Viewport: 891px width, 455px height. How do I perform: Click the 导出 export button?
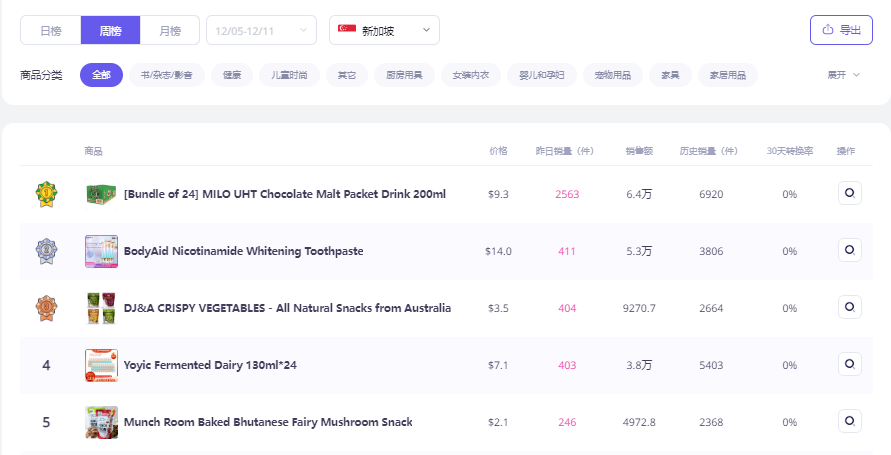click(841, 30)
